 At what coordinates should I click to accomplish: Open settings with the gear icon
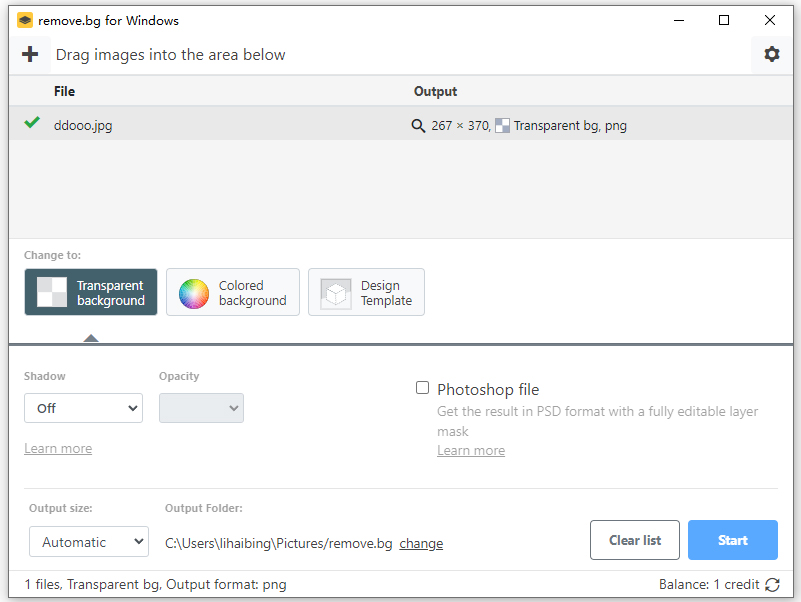[771, 54]
